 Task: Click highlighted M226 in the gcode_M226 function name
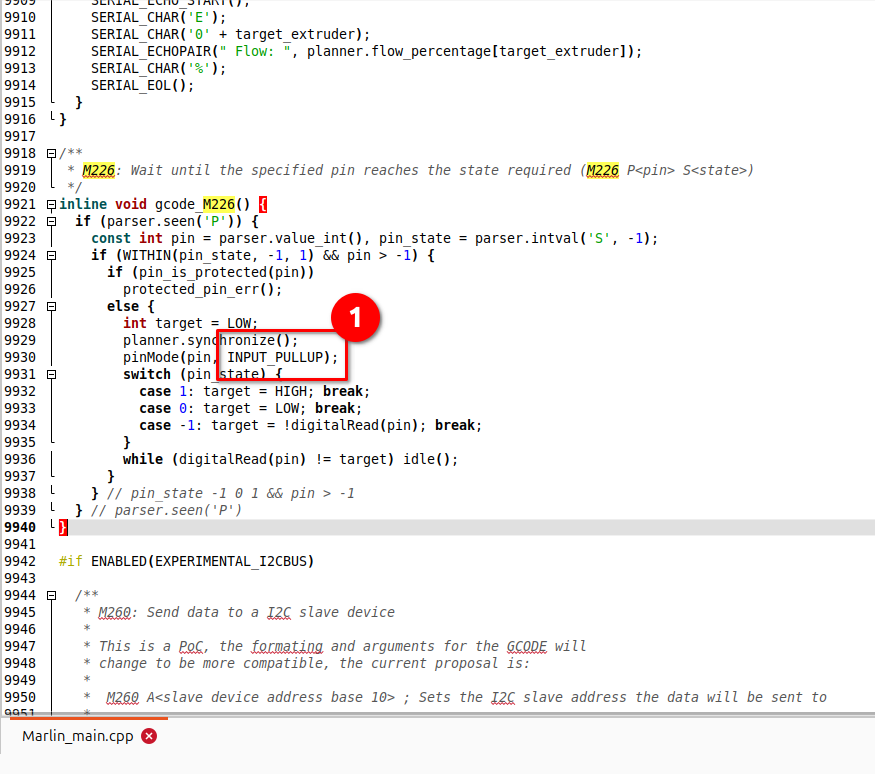(218, 204)
